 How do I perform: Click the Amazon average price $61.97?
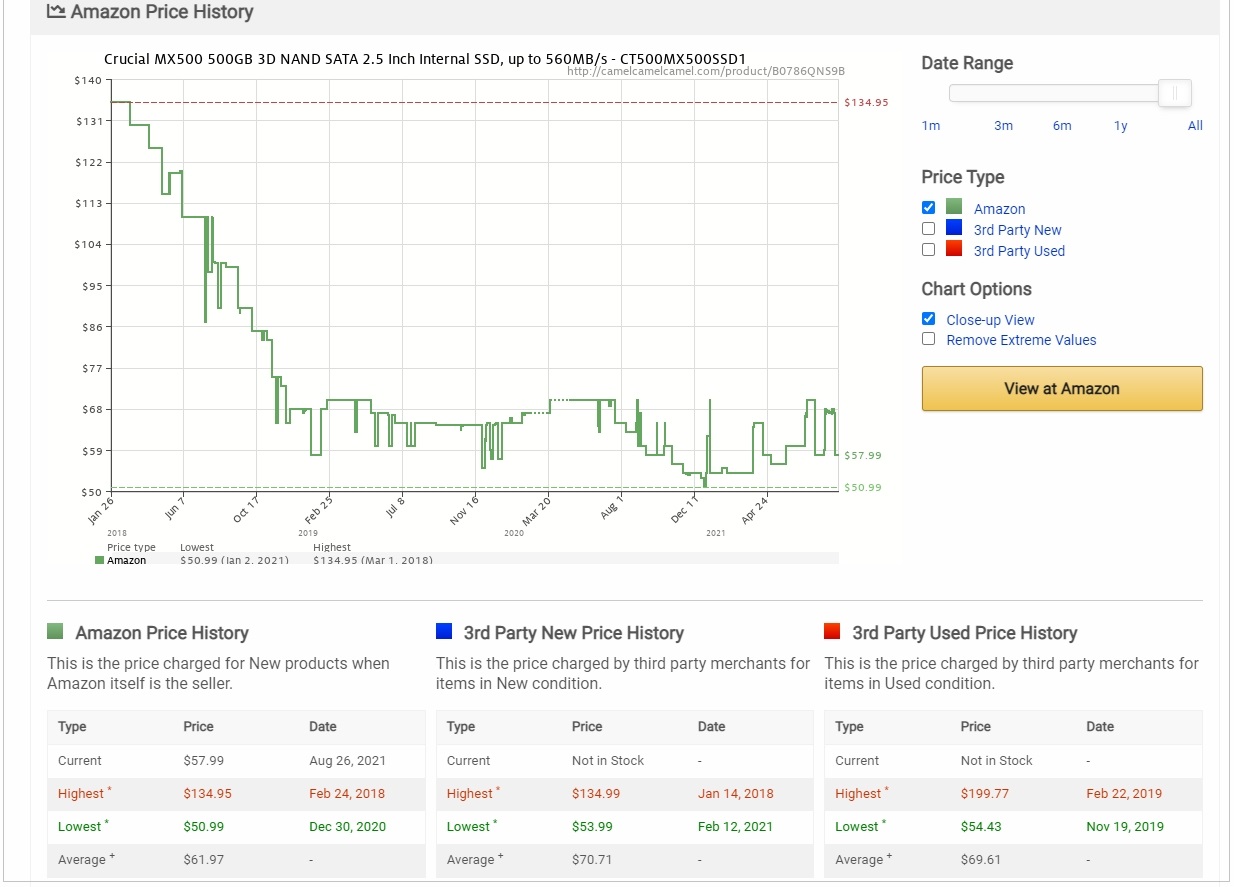[203, 859]
